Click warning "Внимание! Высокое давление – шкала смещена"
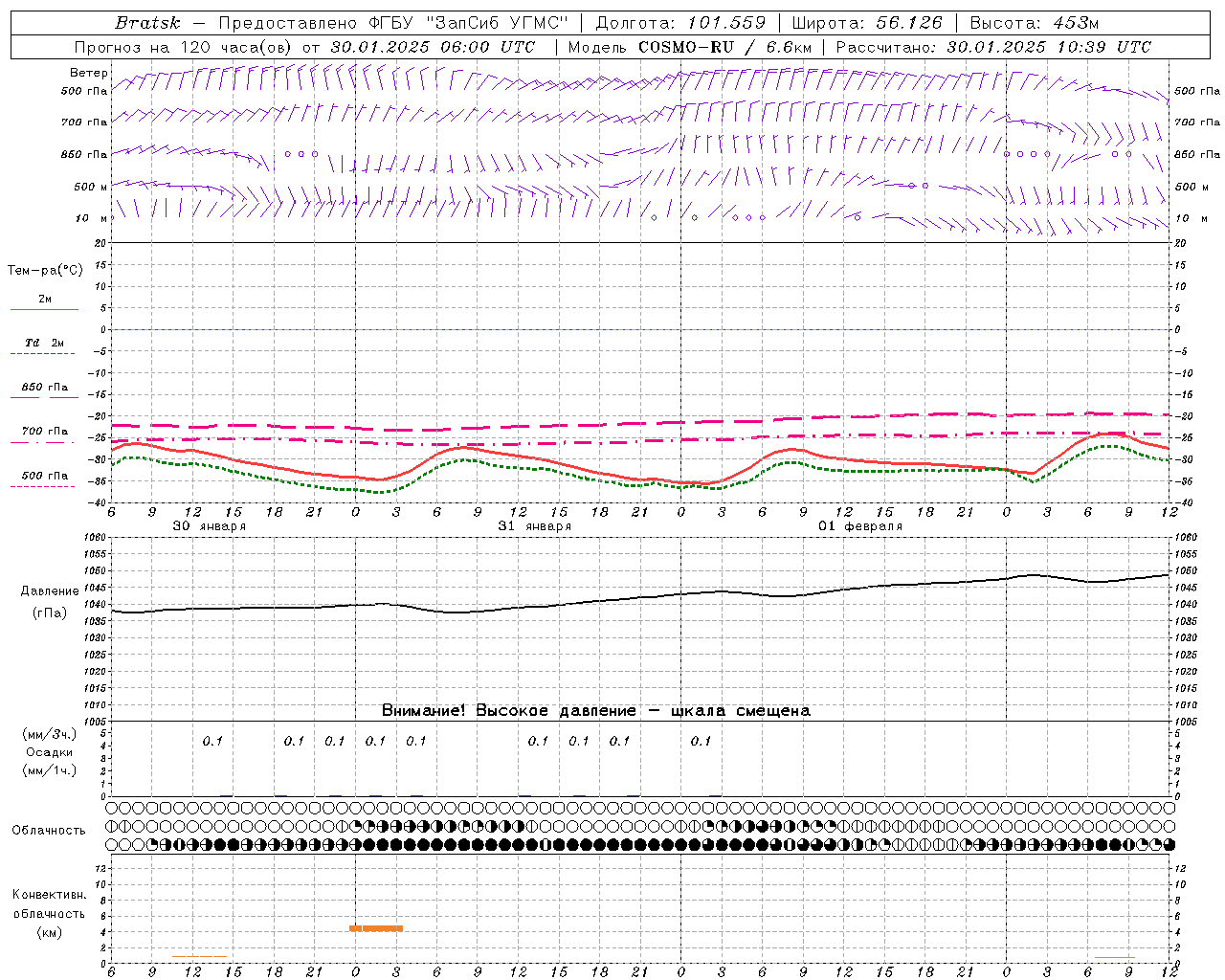The image size is (1225, 980). tap(595, 711)
